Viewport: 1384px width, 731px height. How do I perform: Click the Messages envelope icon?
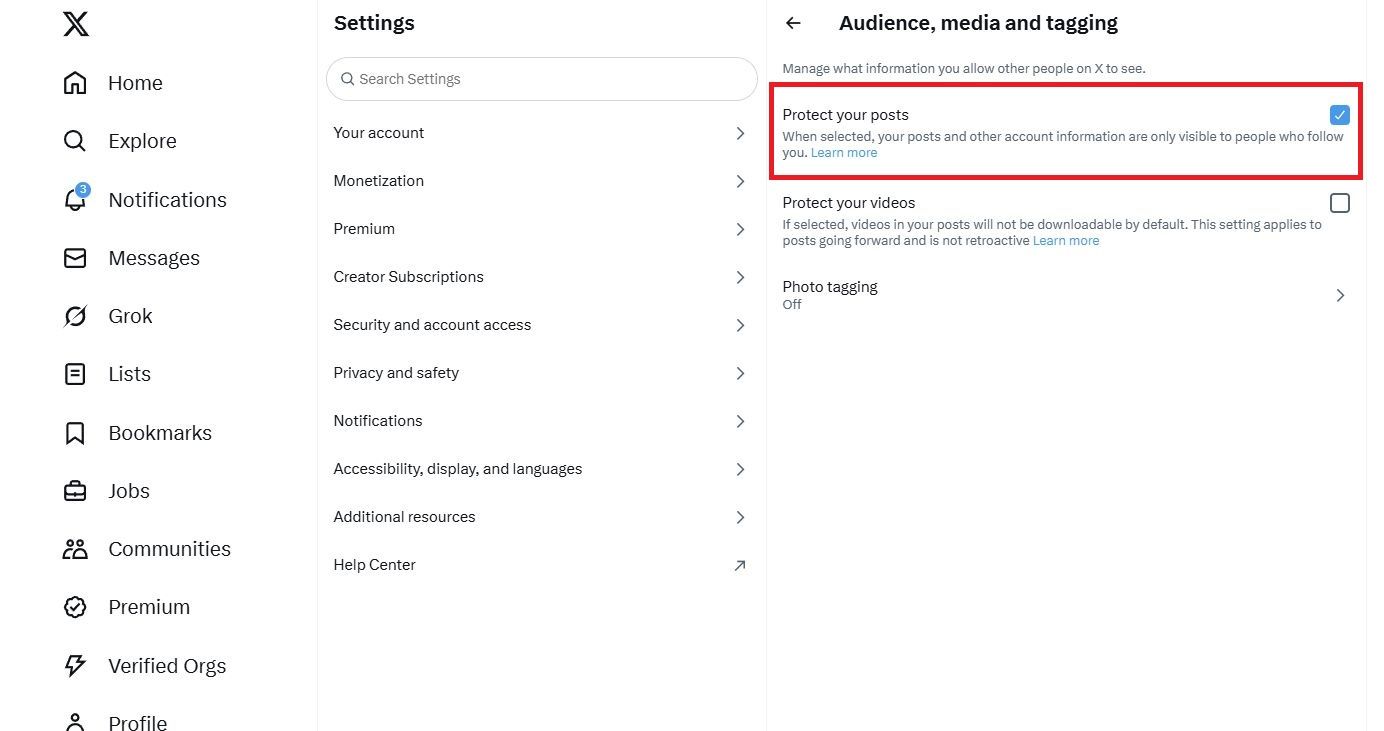click(x=75, y=258)
